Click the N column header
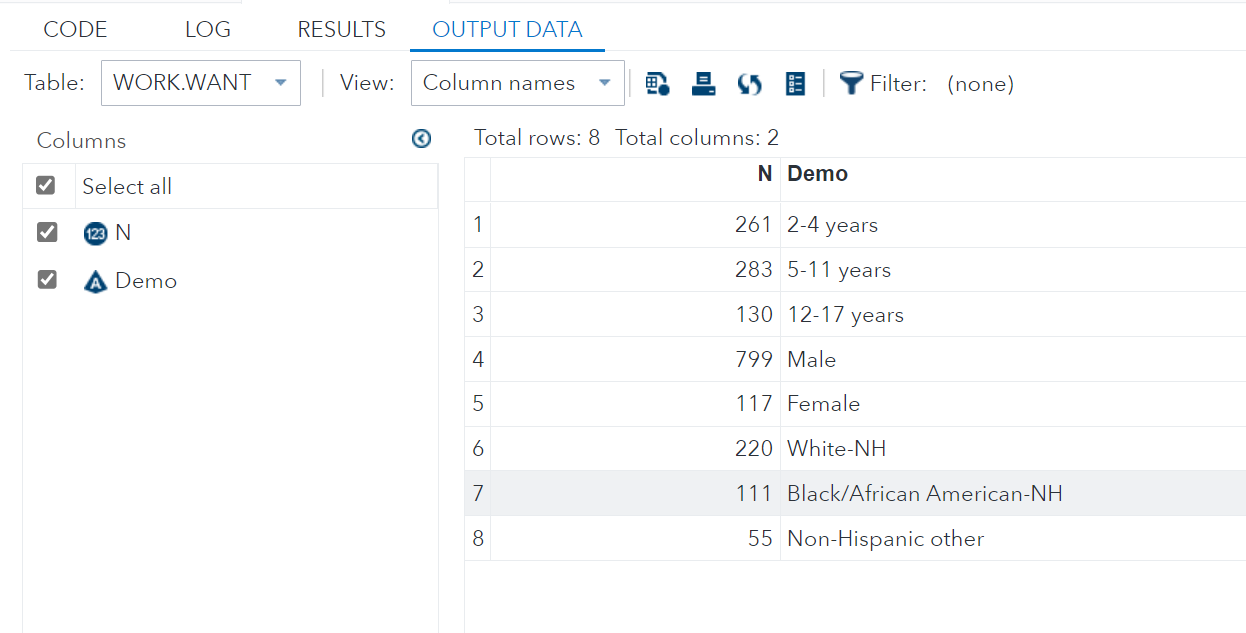This screenshot has width=1246, height=633. point(764,174)
